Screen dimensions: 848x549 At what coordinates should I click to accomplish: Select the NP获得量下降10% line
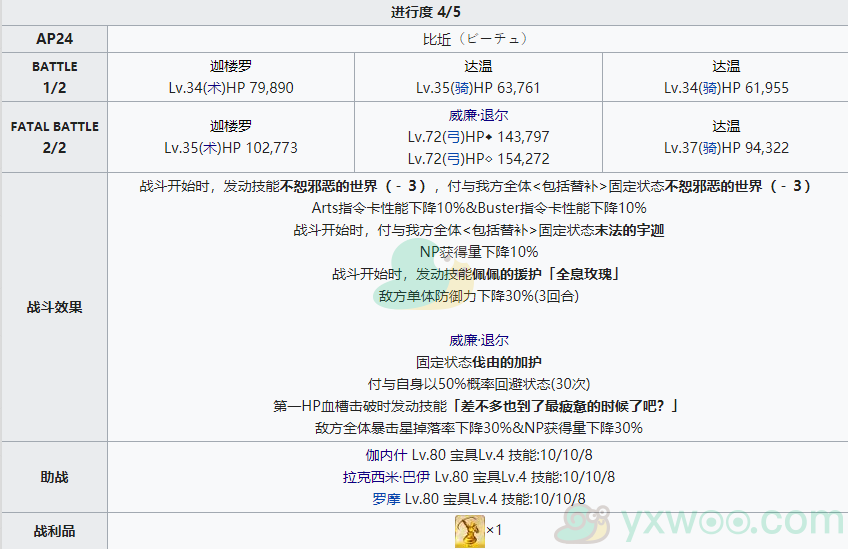(479, 252)
